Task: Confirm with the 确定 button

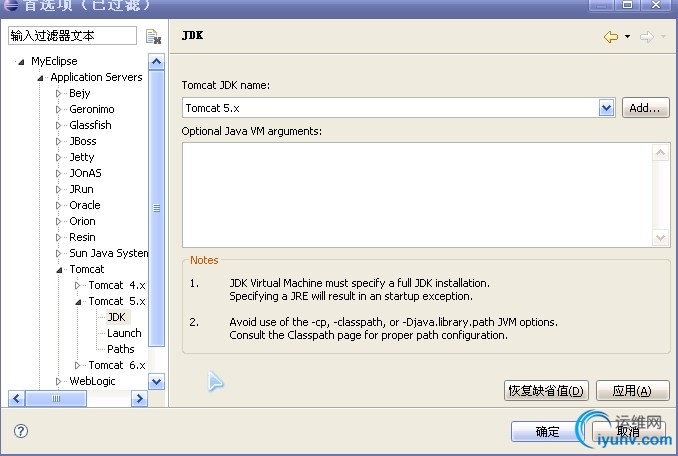Action: click(x=547, y=431)
